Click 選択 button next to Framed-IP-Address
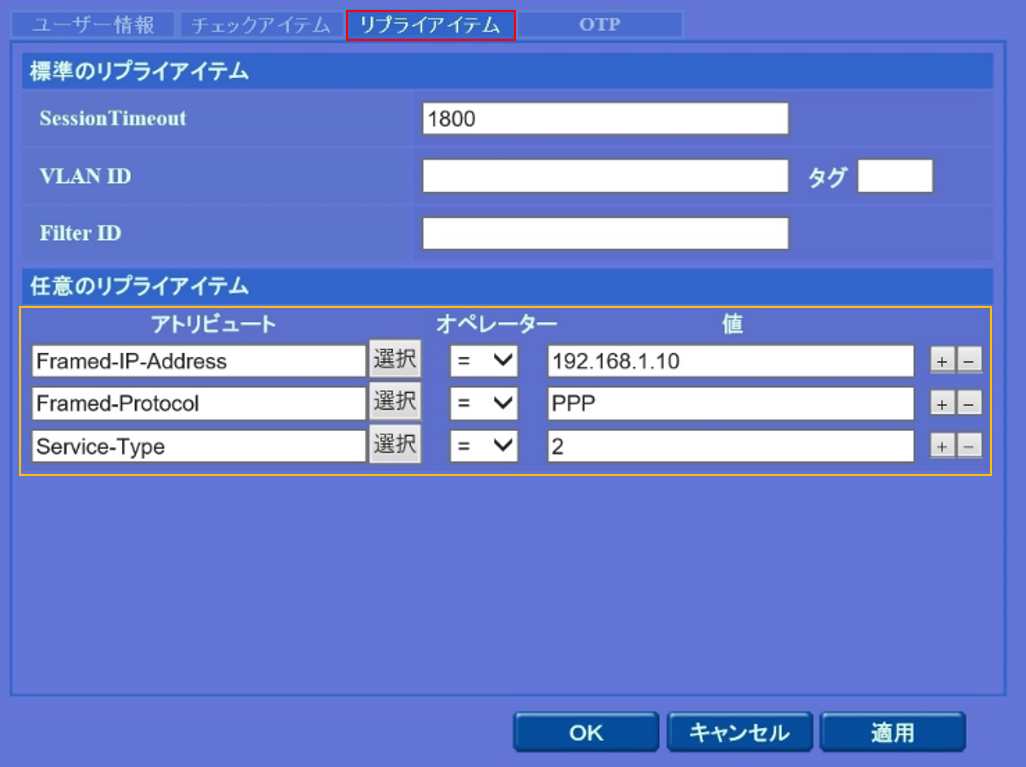1026x767 pixels. (x=395, y=360)
